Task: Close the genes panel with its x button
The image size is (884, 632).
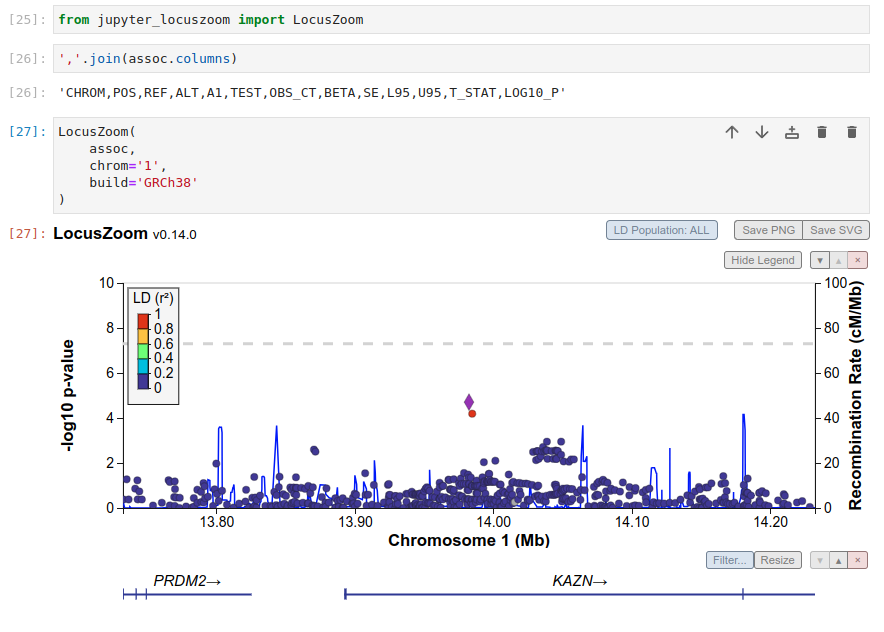Action: click(857, 560)
